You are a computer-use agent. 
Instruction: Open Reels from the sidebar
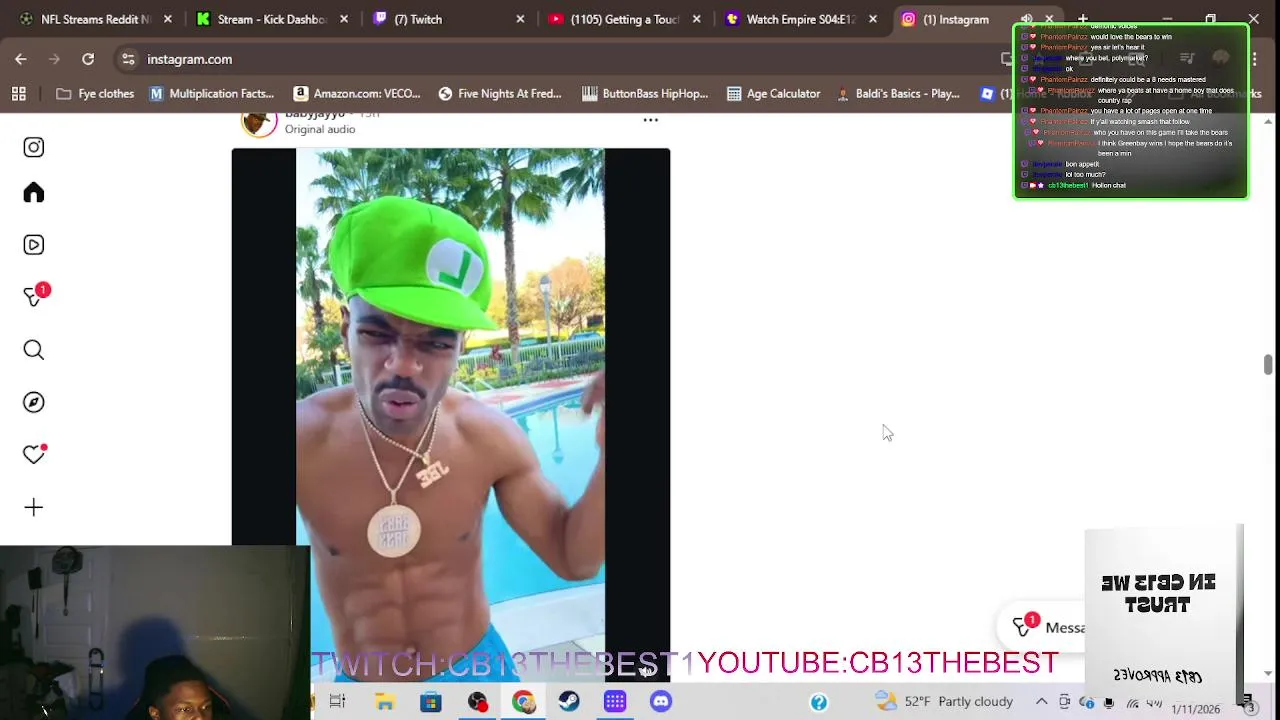[x=34, y=245]
